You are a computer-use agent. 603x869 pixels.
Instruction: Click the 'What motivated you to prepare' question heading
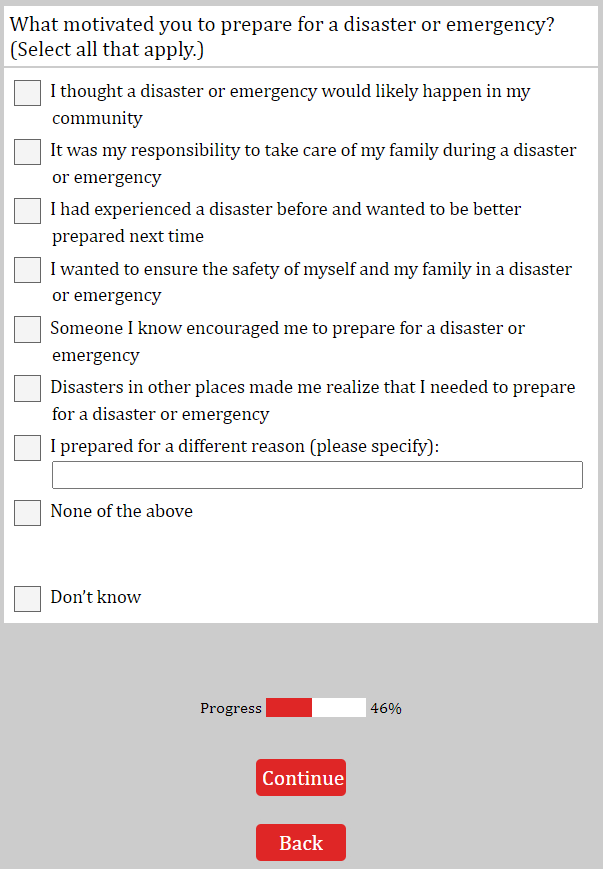tap(282, 36)
